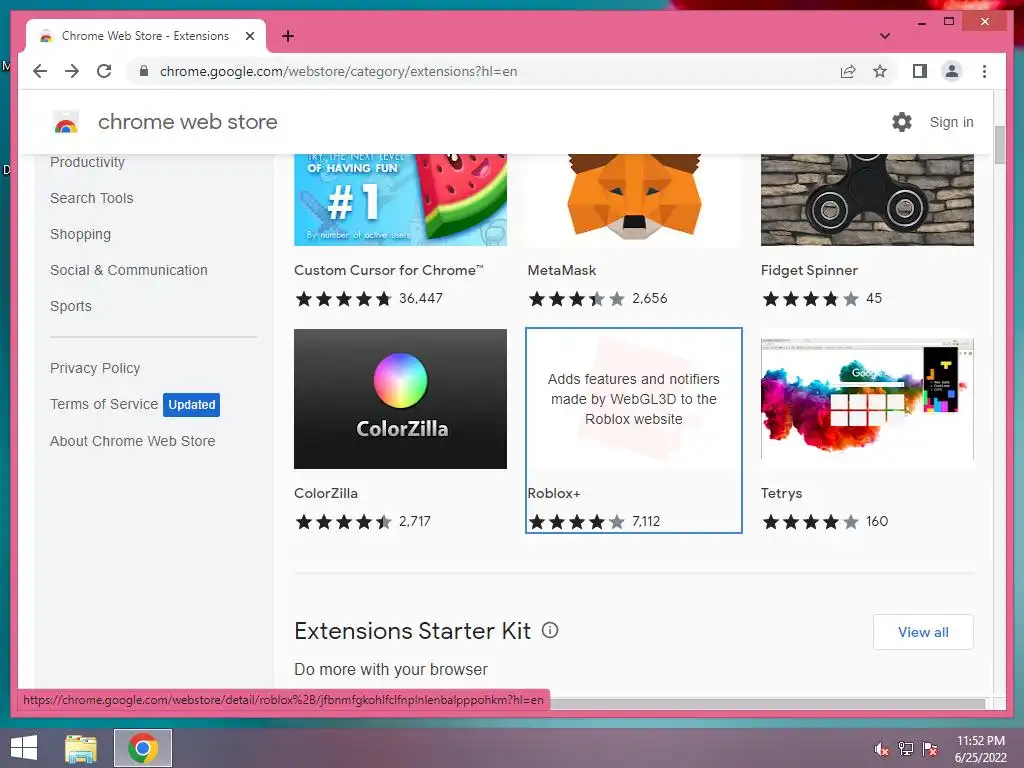Click Roblox+ 7,112 rating count

(646, 521)
